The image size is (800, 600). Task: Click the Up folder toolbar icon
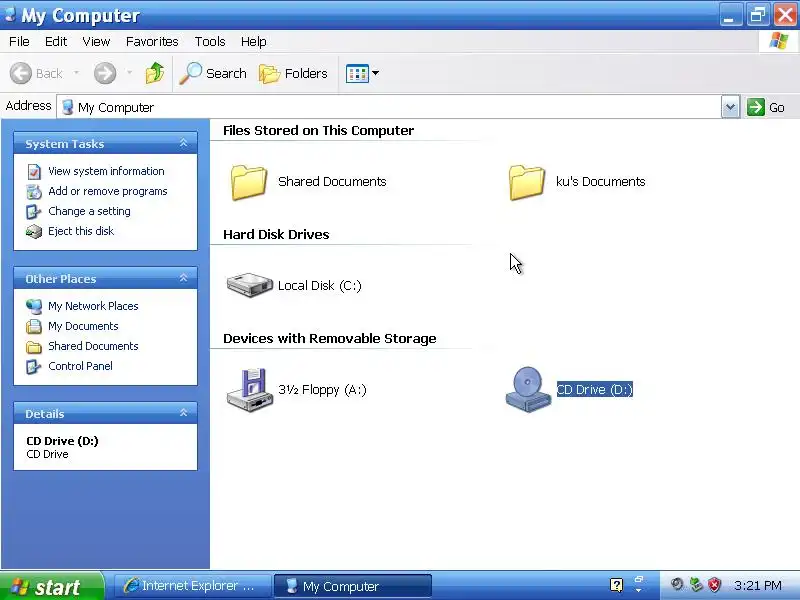pos(155,73)
